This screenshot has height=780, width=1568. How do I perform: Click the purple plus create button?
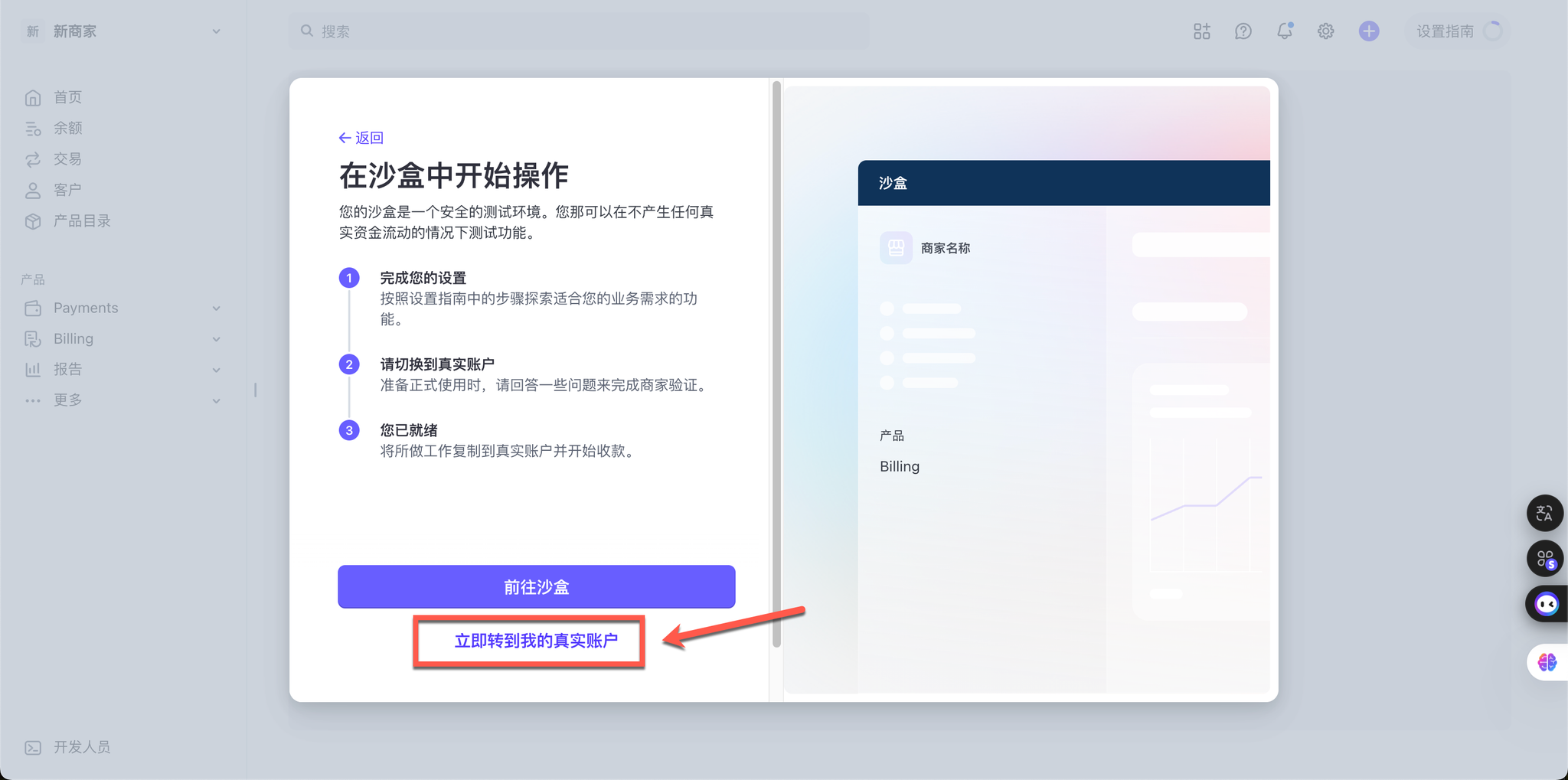pos(1368,31)
